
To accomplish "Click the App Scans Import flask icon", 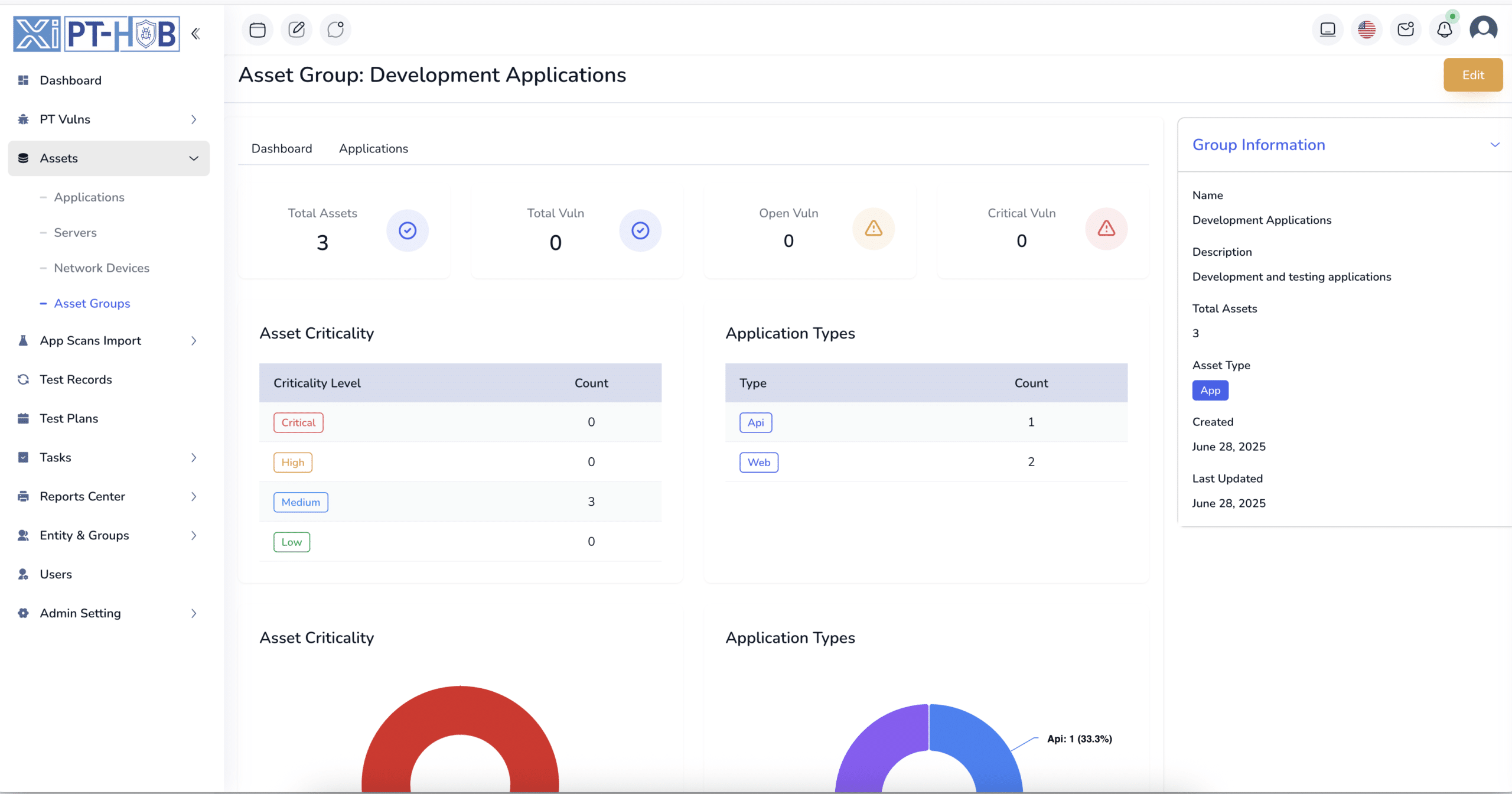I will [24, 341].
